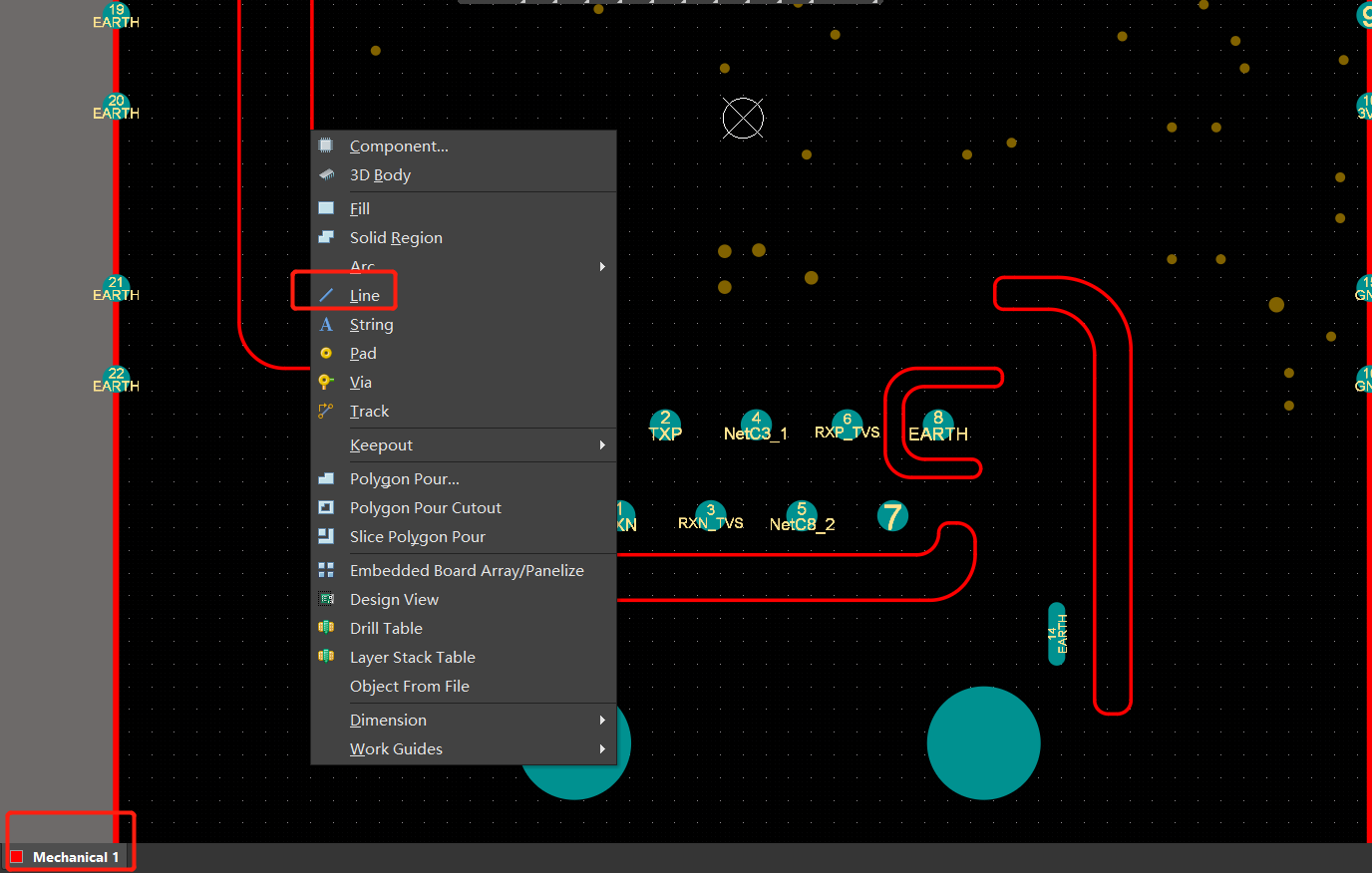
Task: Click the Layer Stack Table icon
Action: [326, 657]
